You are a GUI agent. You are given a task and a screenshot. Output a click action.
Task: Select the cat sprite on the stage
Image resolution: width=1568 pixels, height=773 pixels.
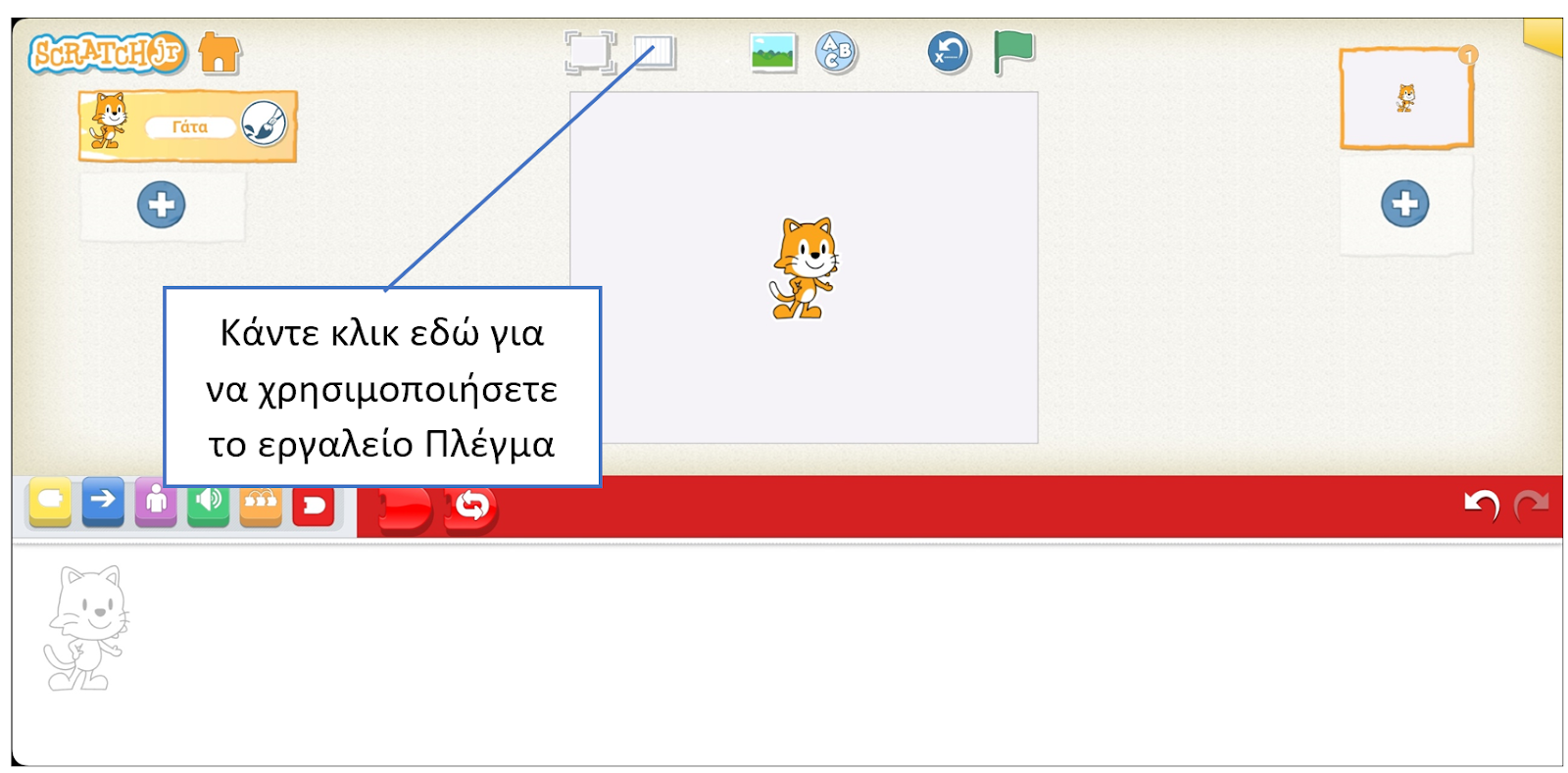click(805, 267)
